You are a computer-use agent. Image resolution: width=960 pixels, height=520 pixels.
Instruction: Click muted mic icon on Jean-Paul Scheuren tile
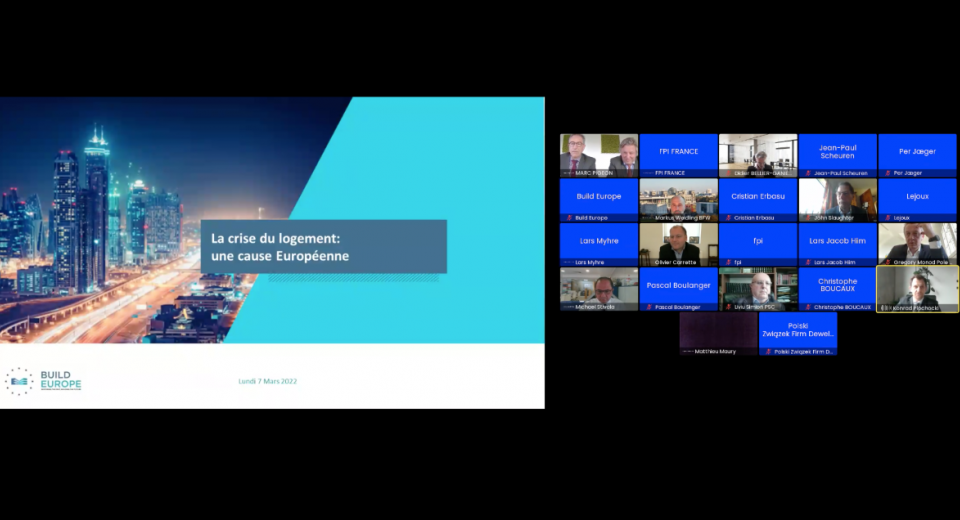point(808,173)
